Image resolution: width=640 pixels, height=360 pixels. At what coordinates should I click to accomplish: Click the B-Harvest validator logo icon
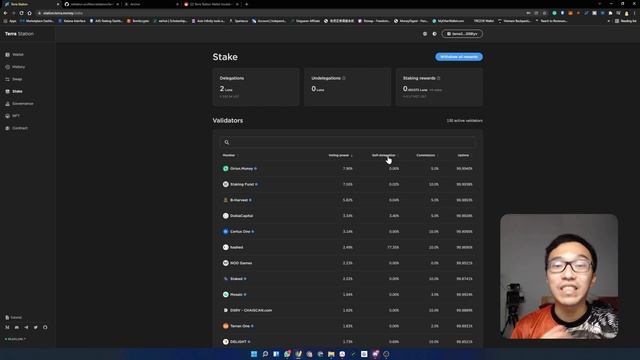tap(226, 200)
